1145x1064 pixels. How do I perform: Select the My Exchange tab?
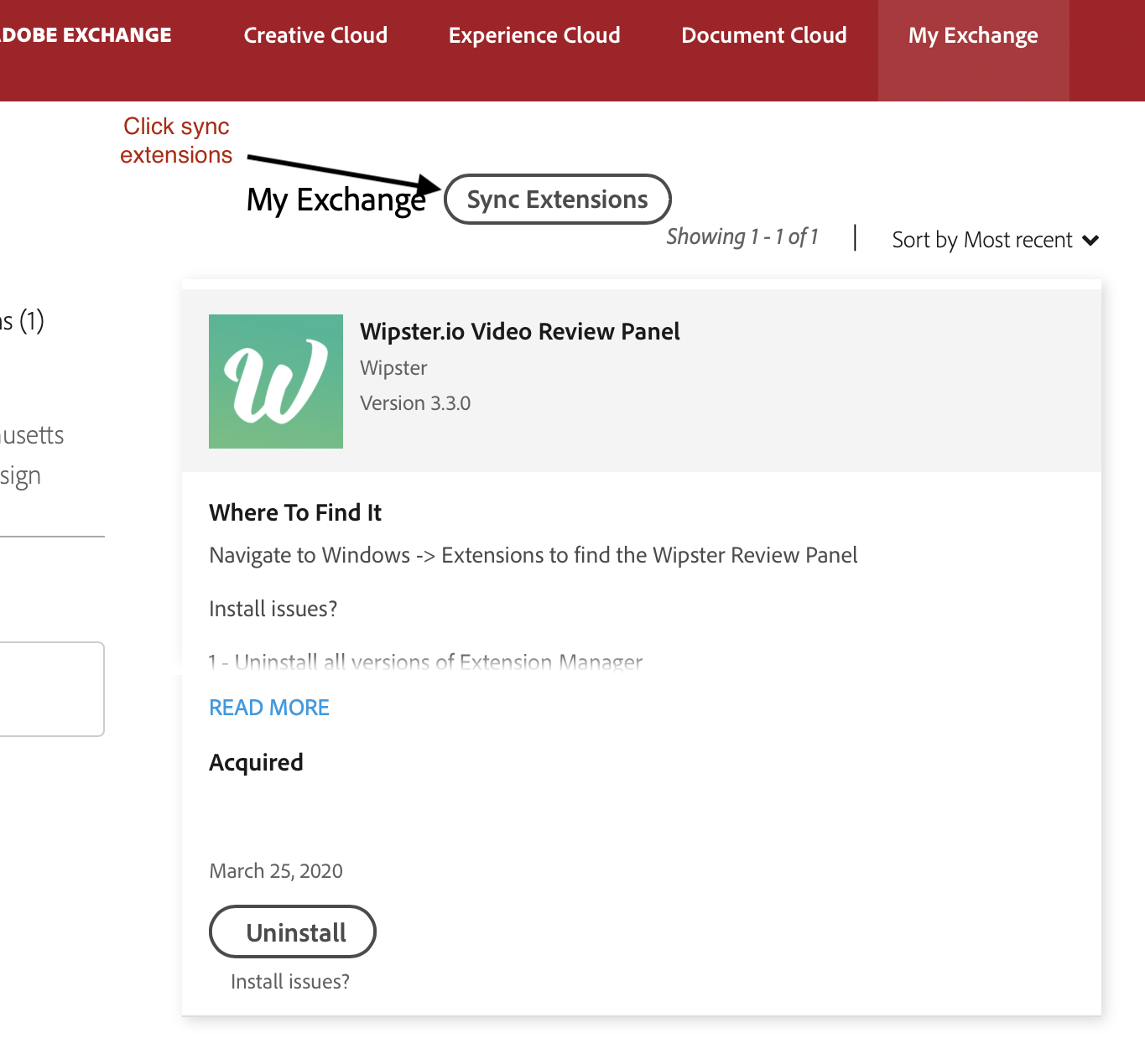coord(973,36)
